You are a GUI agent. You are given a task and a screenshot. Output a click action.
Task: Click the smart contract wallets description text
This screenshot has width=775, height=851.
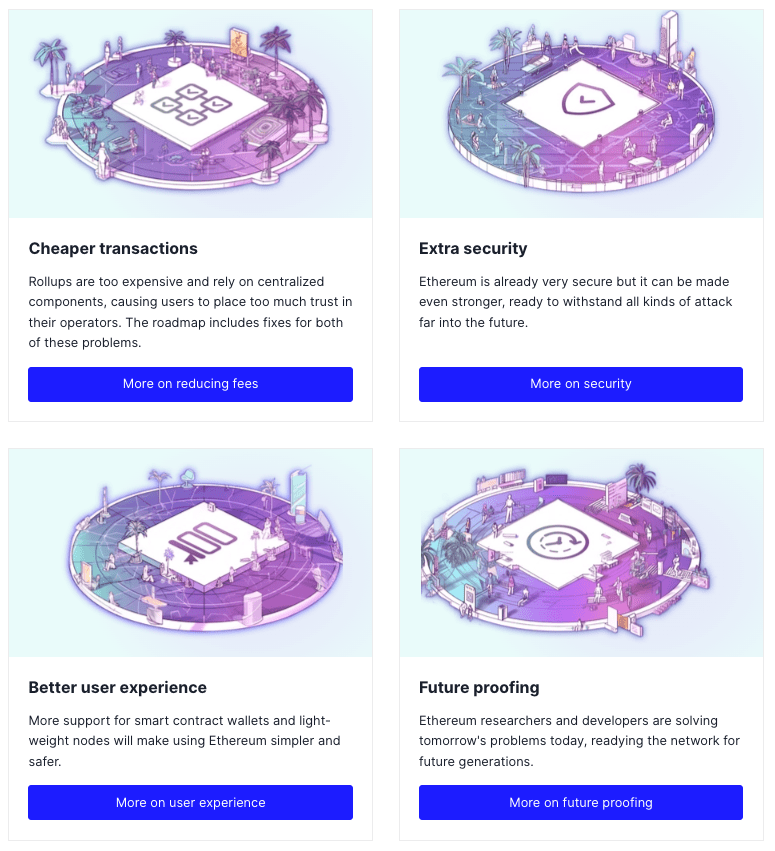coord(185,741)
